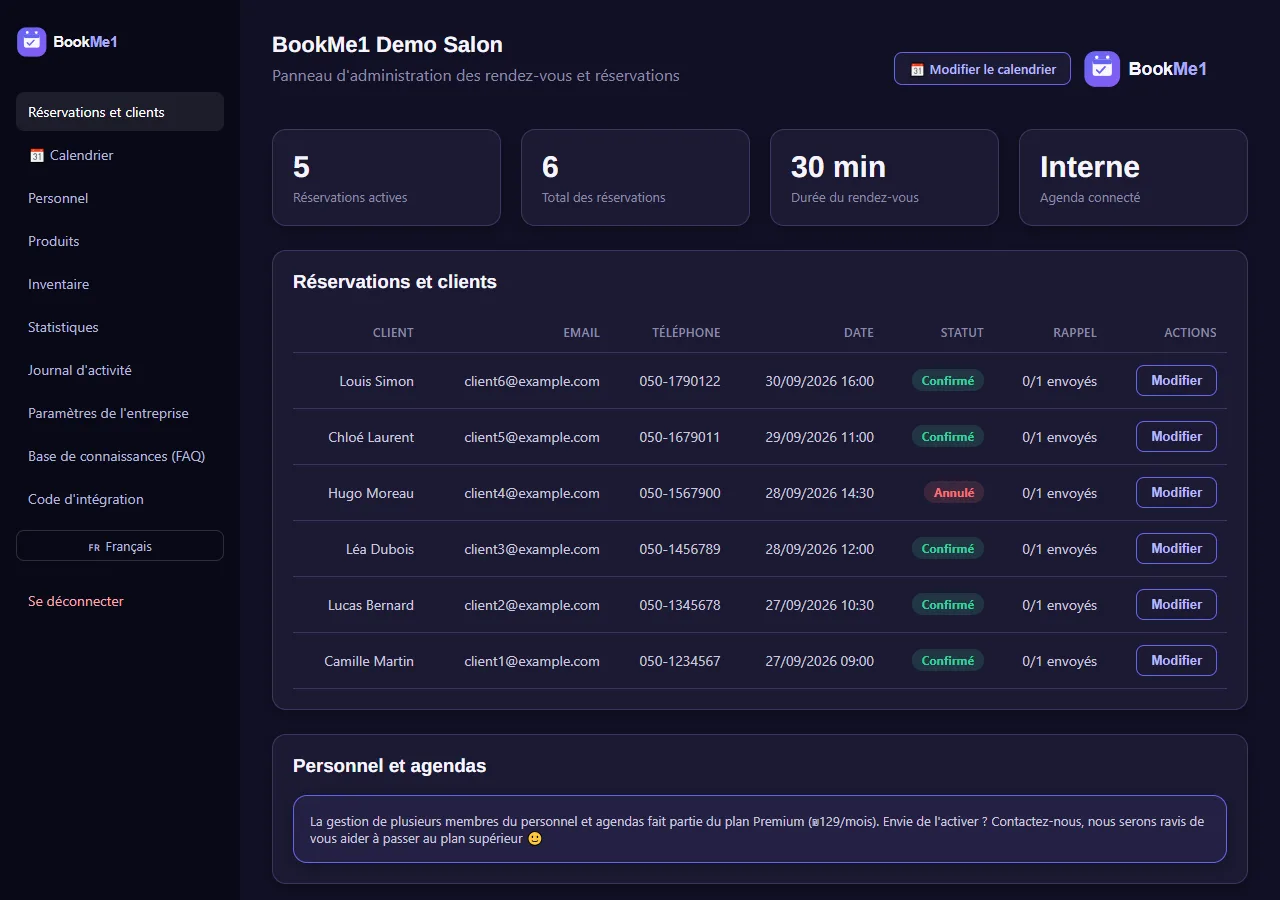Open Base de connaissances (FAQ)
This screenshot has height=900, width=1280.
click(120, 456)
